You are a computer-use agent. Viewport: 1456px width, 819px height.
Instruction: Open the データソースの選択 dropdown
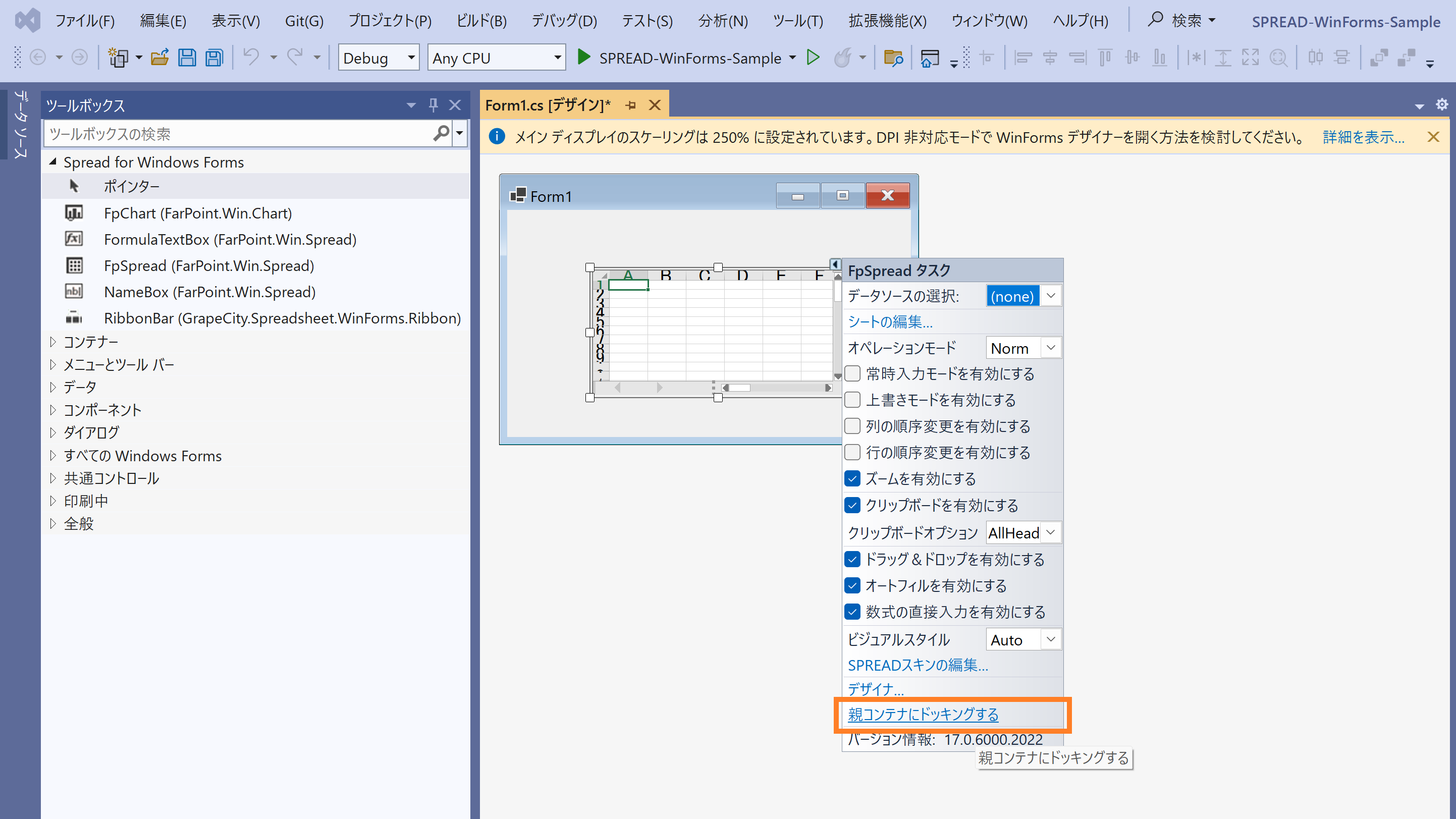(1051, 296)
